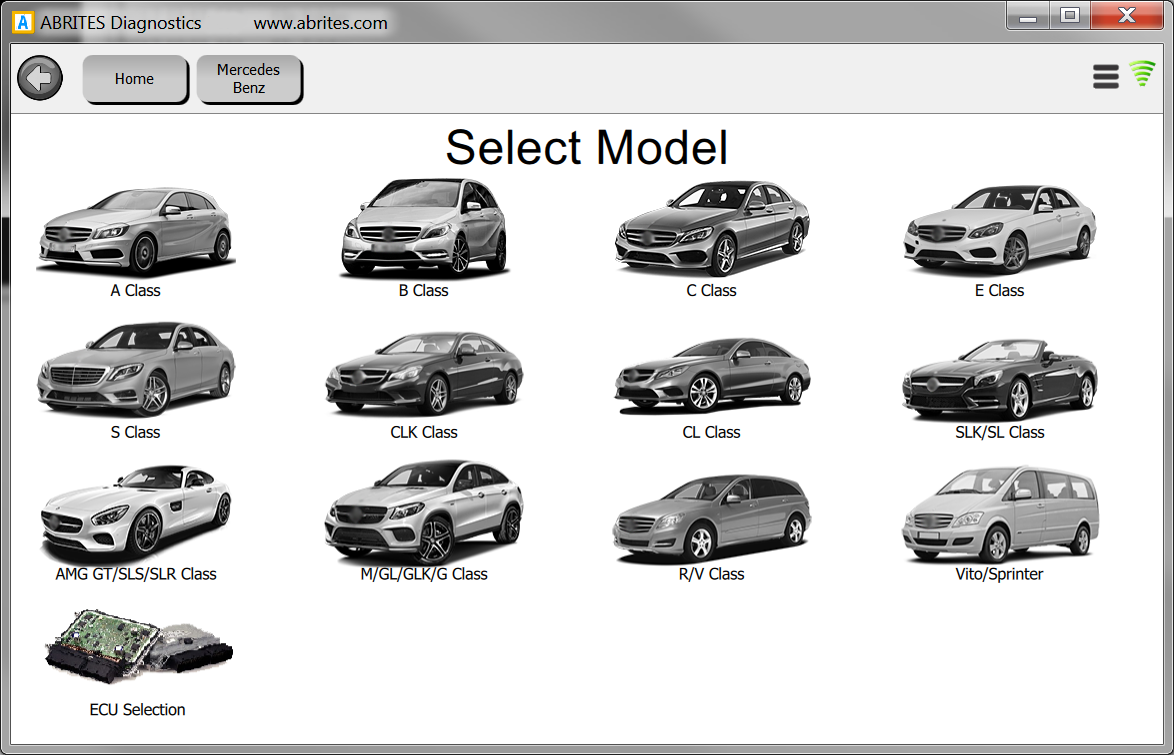Image resolution: width=1174 pixels, height=755 pixels.
Task: Click the 'AMG GT/SLS/SLR Class' label
Action: pos(136,574)
